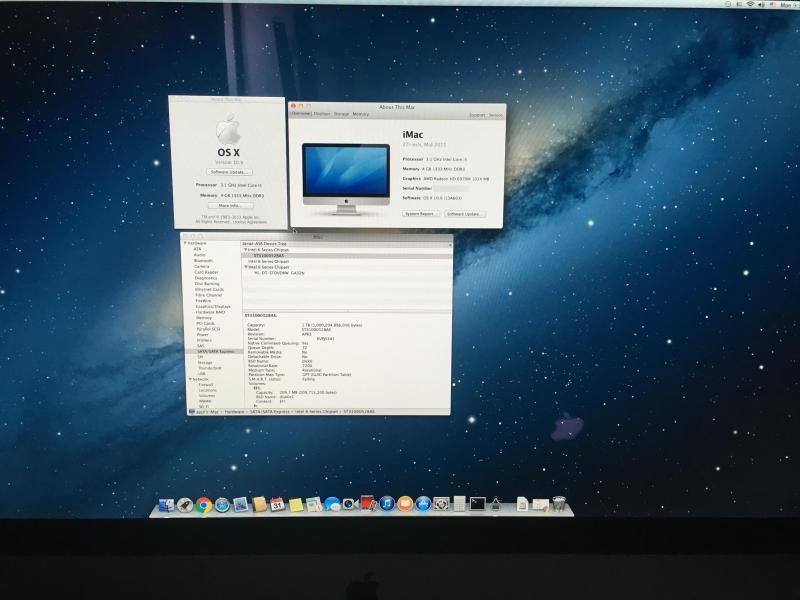Open the Trash in the dock
The height and width of the screenshot is (600, 800).
tap(558, 504)
